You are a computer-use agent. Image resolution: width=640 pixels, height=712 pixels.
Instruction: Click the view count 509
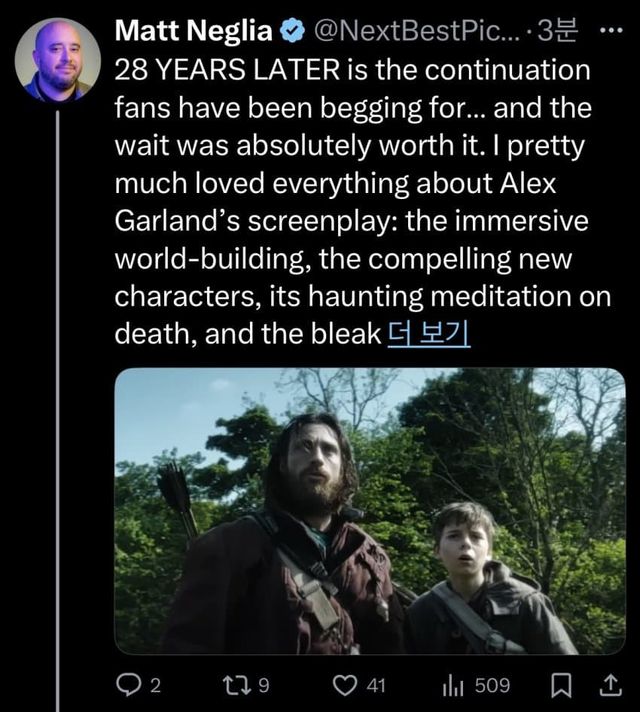(x=492, y=685)
